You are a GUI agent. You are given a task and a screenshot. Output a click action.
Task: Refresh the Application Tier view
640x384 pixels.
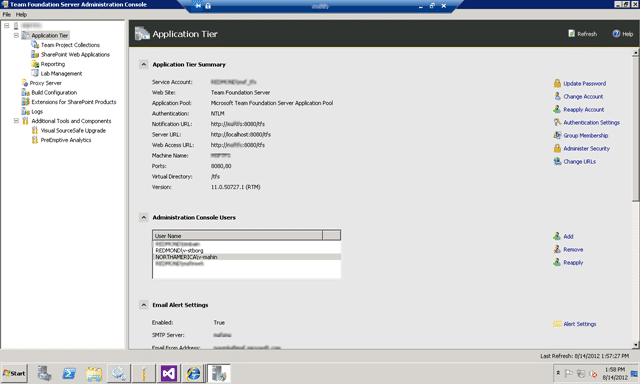tap(583, 34)
